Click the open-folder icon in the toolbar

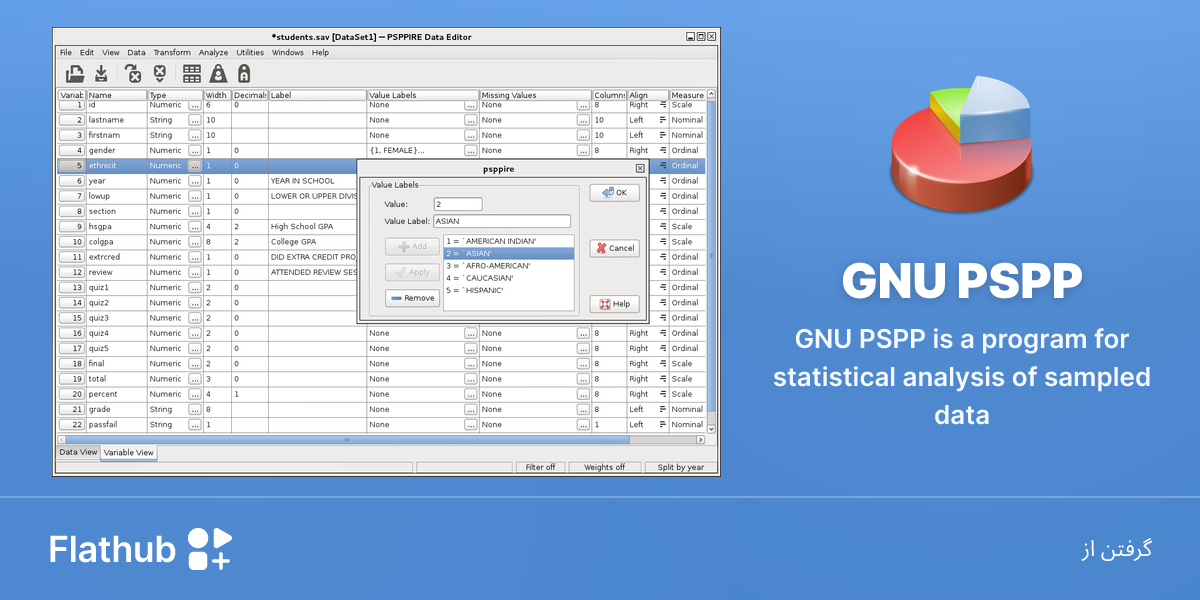pyautogui.click(x=75, y=73)
